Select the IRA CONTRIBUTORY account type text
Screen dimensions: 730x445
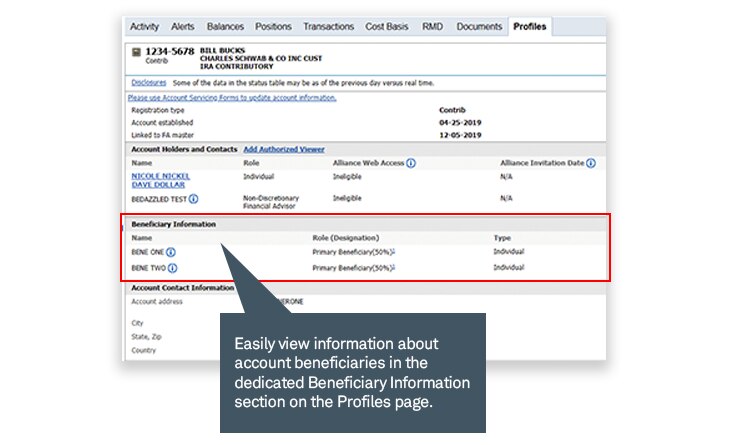point(237,67)
